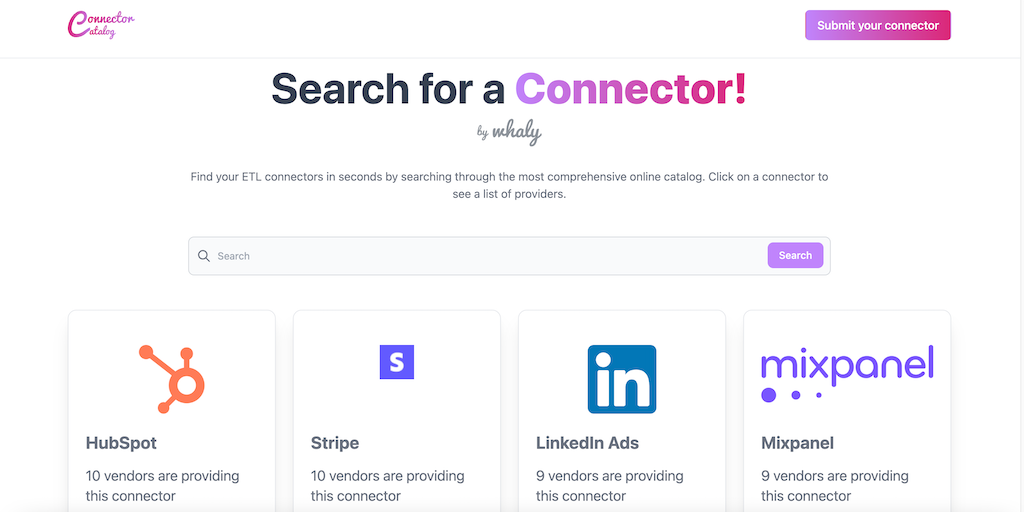Click LinkedIn Ads' 9 vendors description
Screen dimensions: 1024x512
pyautogui.click(x=609, y=485)
